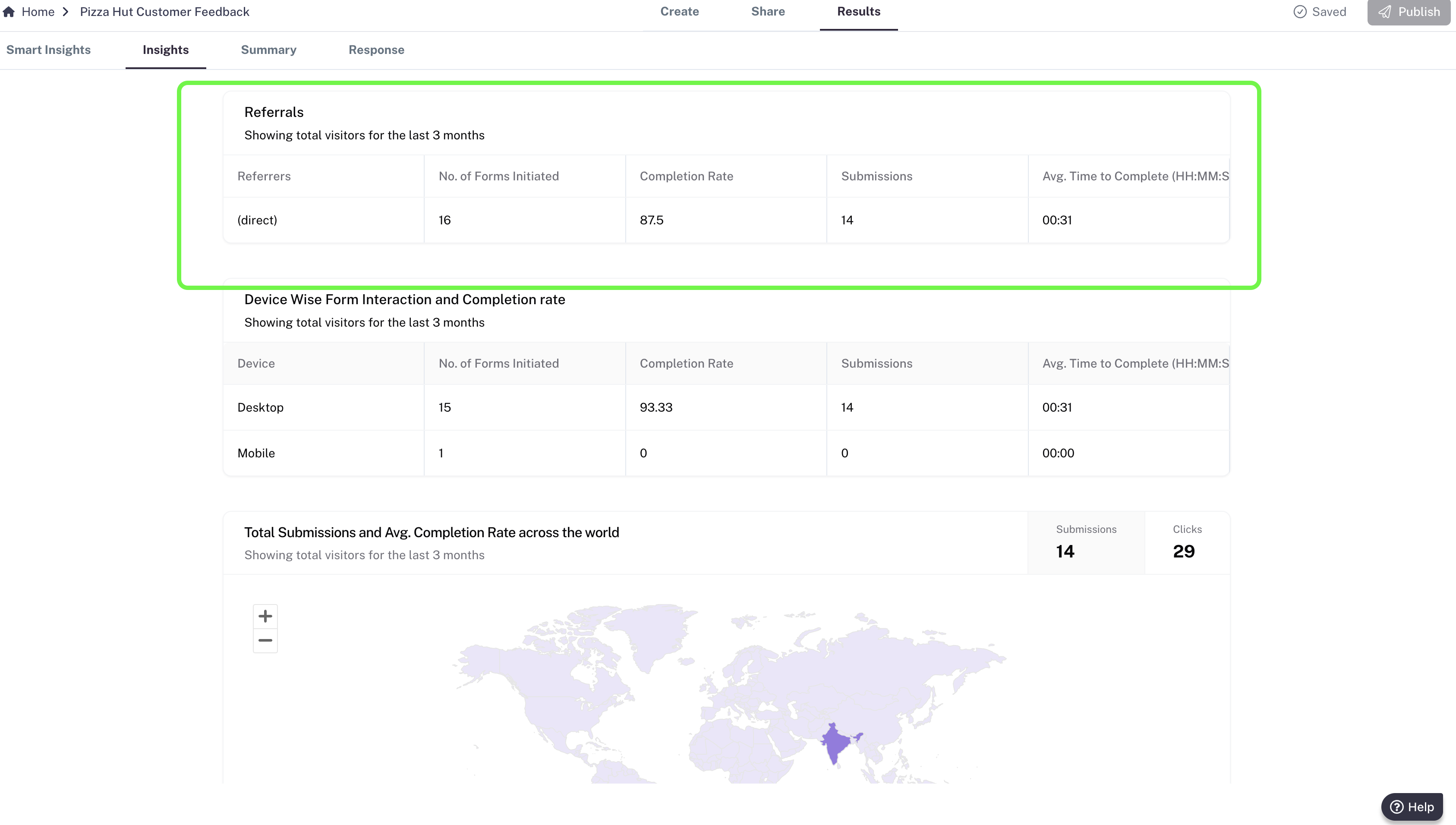Select the Insights sub-tab
The height and width of the screenshot is (825, 1456).
click(x=165, y=50)
